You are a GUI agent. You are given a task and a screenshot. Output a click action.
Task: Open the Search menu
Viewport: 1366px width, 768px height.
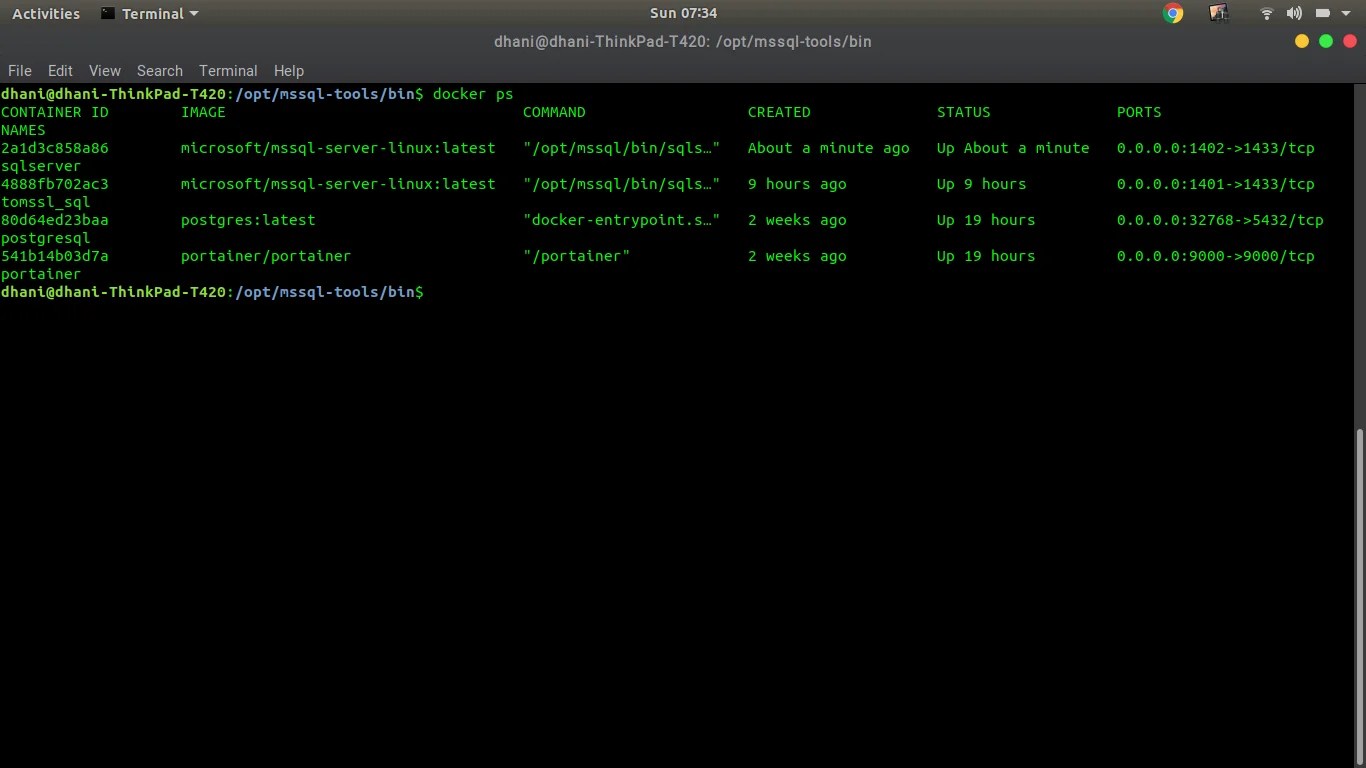click(160, 71)
